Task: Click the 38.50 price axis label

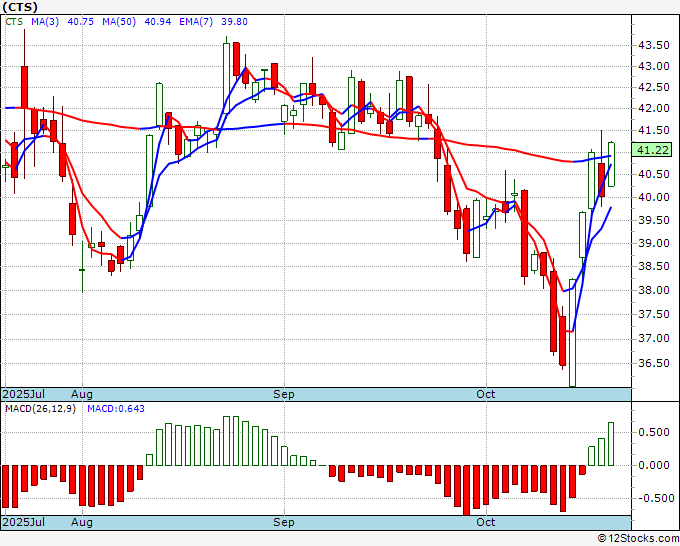Action: (654, 266)
